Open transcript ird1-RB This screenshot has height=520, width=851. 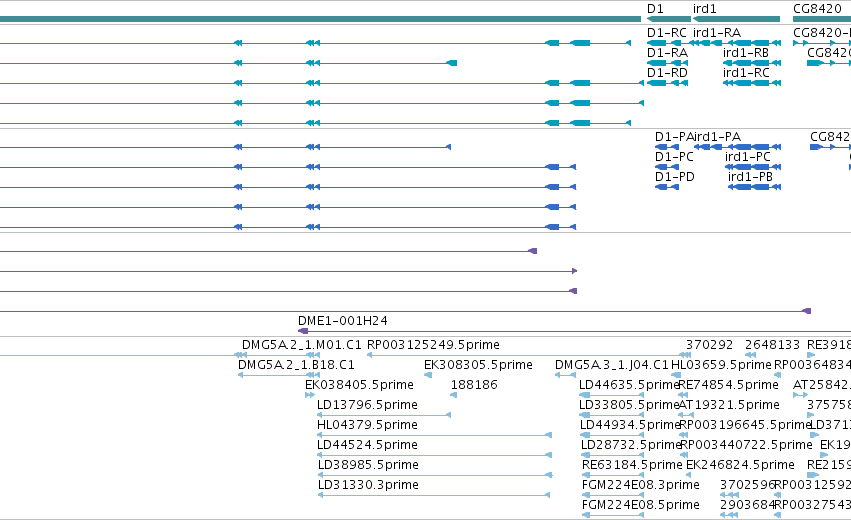pyautogui.click(x=746, y=53)
